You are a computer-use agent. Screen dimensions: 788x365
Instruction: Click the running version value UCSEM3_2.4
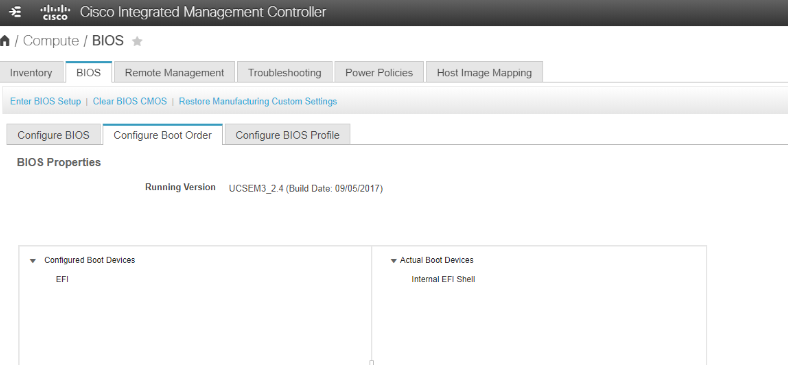click(306, 189)
